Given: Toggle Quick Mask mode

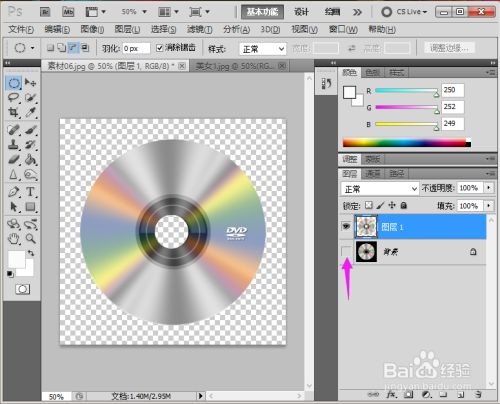Looking at the screenshot, I should pos(22,289).
